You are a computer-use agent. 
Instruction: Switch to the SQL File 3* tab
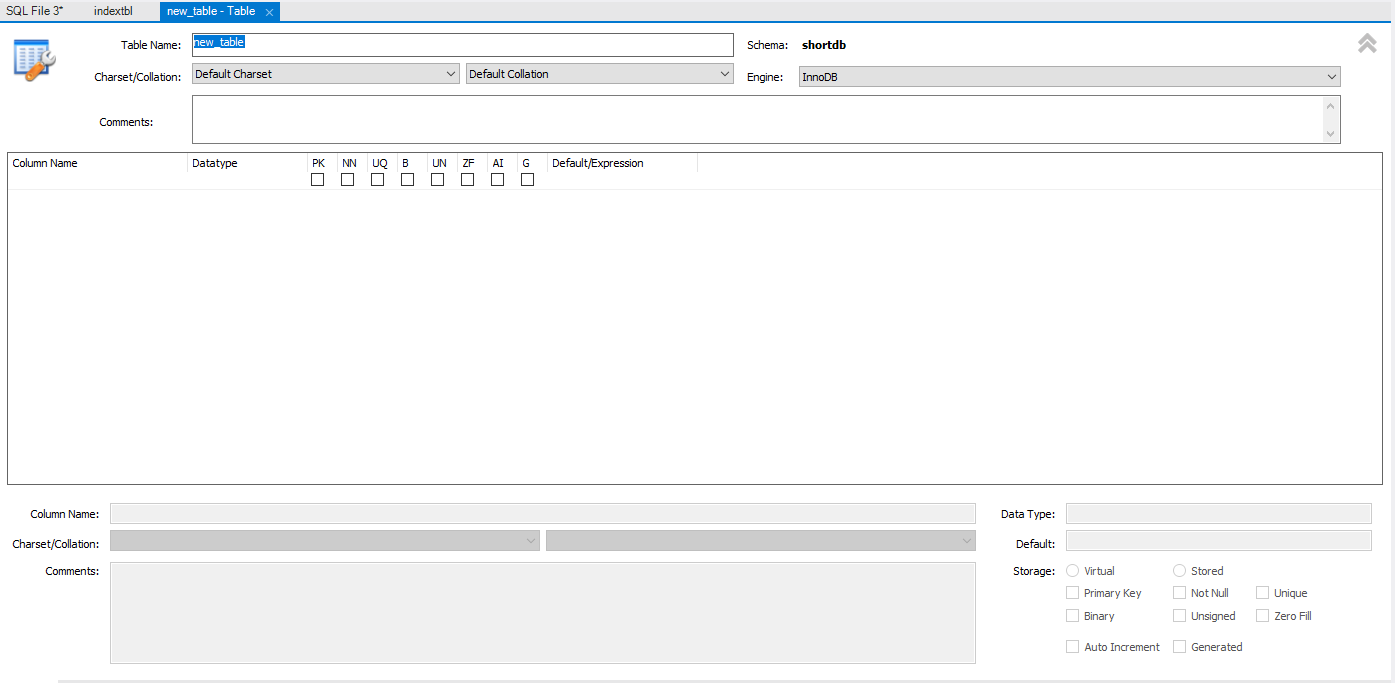(34, 11)
